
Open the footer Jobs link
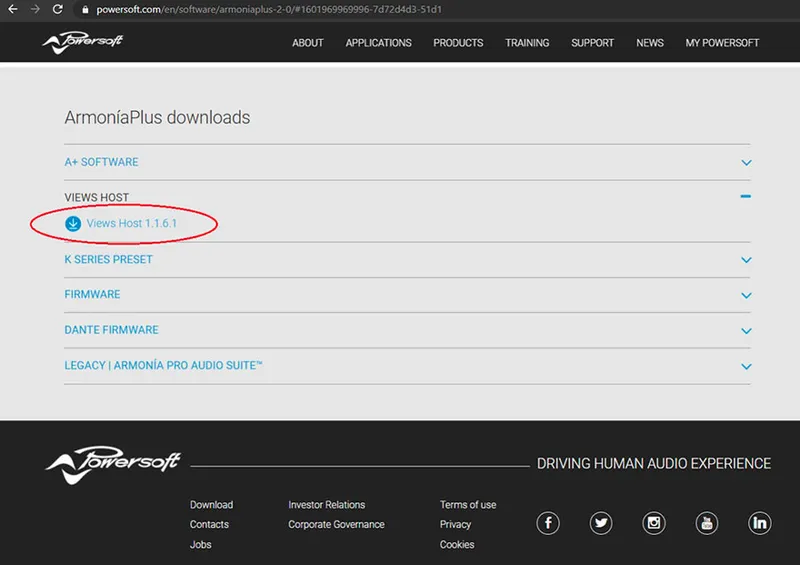[x=201, y=545]
